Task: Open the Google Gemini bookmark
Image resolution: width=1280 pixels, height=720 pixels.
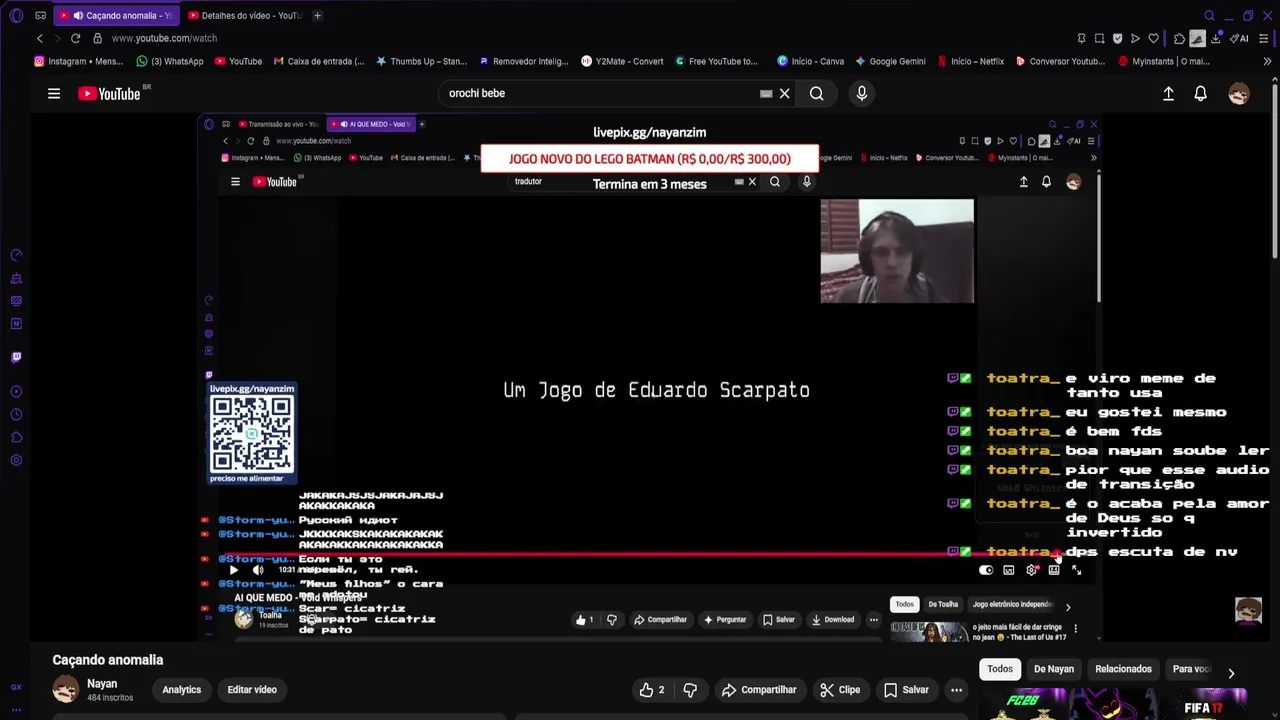Action: (x=890, y=61)
